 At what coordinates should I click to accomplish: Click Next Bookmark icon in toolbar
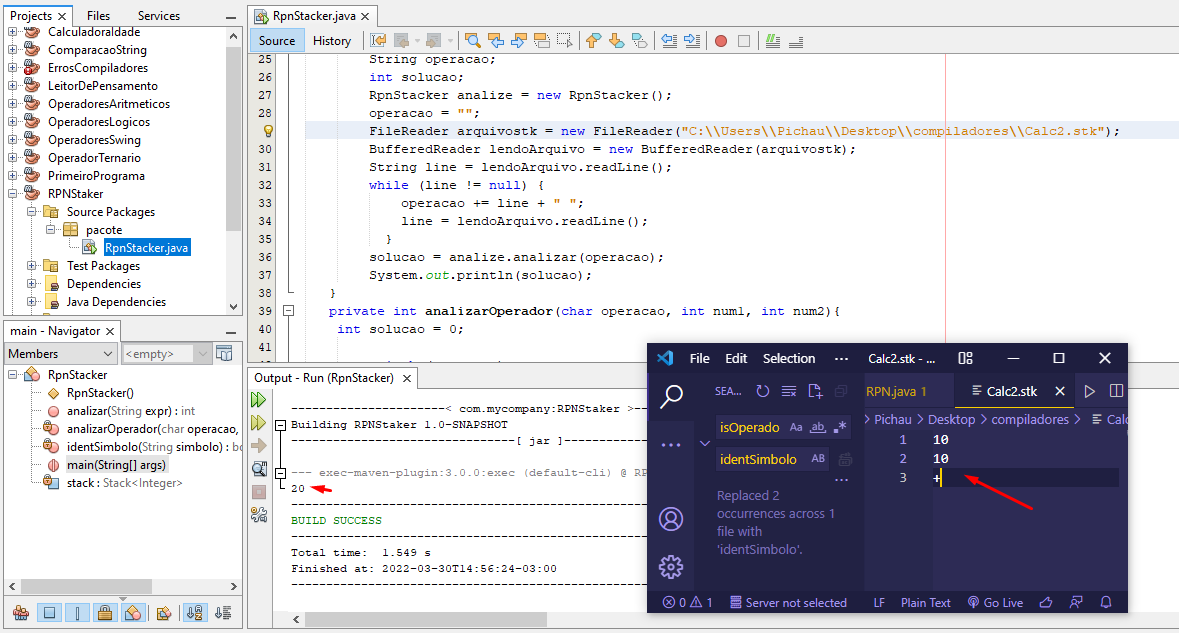[x=617, y=41]
